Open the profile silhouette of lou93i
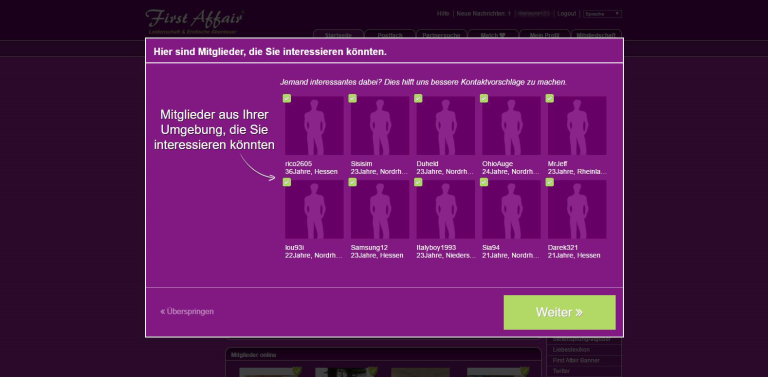Screen dimensions: 768x377 click(314, 210)
